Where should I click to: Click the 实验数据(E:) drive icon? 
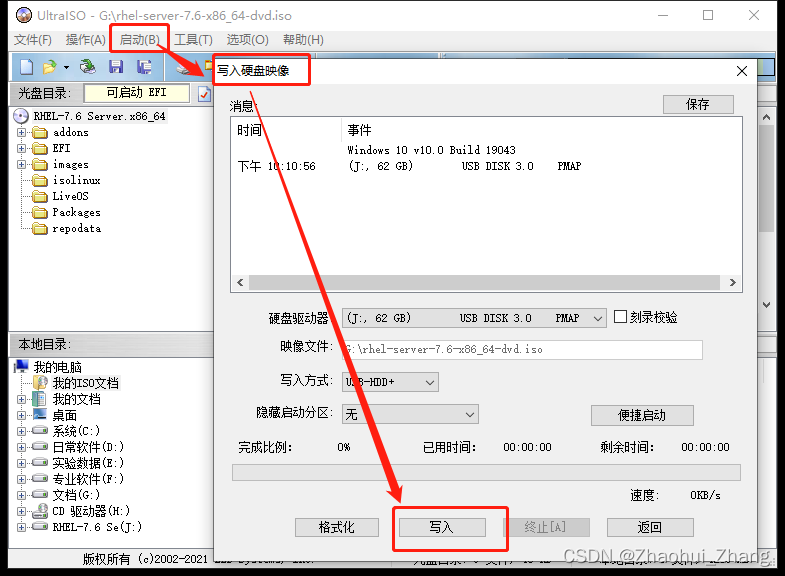(x=40, y=463)
